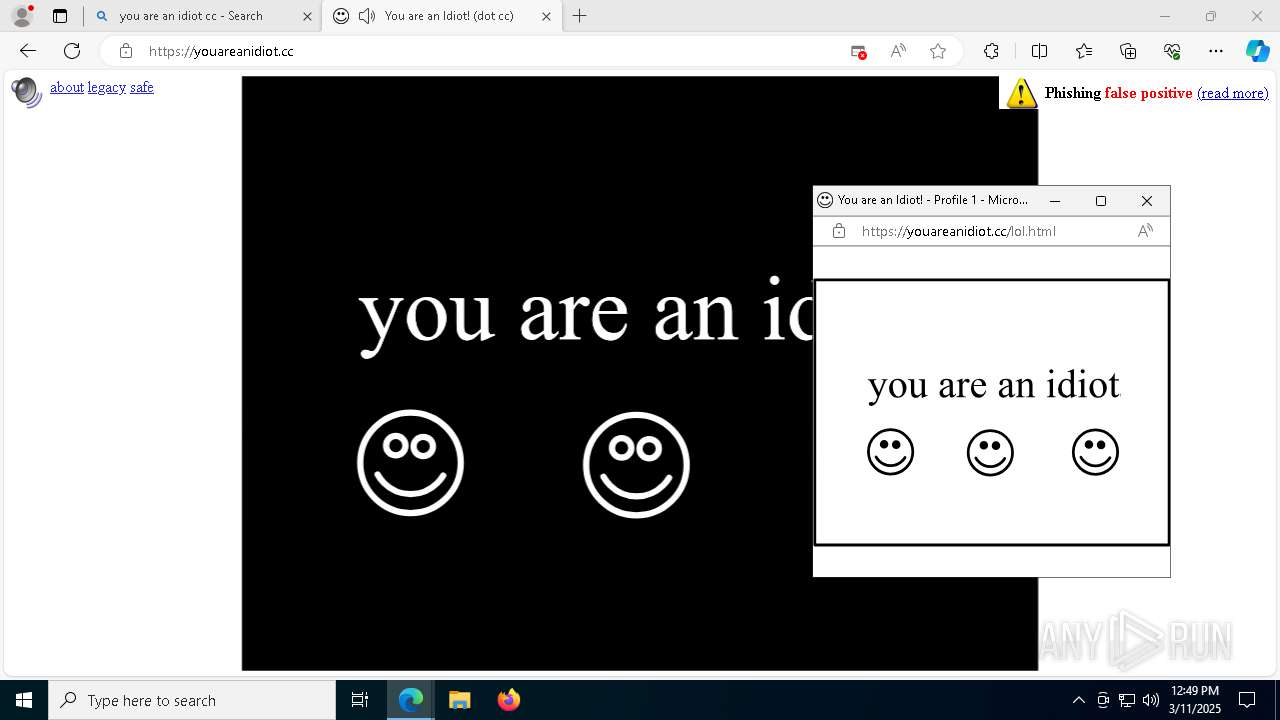This screenshot has height=720, width=1280.
Task: Click the second smiley face in main page
Action: 636,464
